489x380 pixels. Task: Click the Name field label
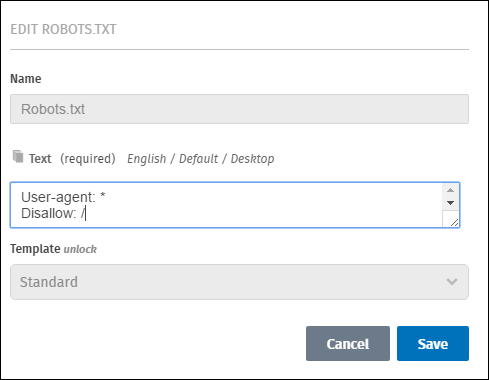(26, 79)
